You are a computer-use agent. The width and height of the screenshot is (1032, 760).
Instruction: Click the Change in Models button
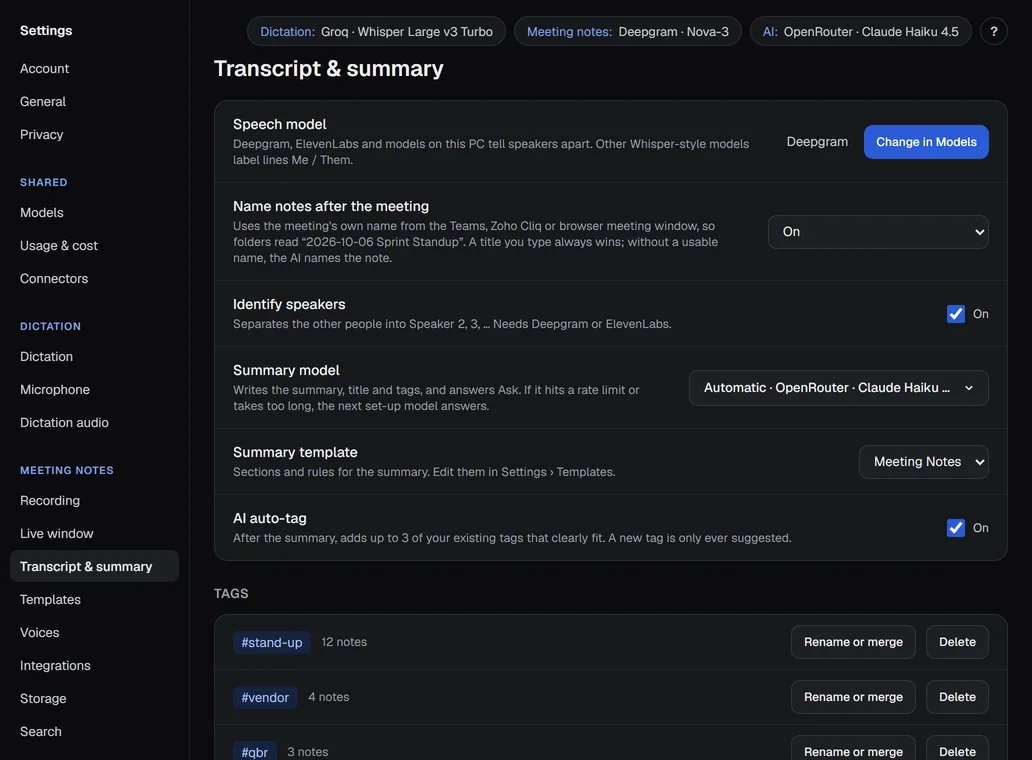925,142
